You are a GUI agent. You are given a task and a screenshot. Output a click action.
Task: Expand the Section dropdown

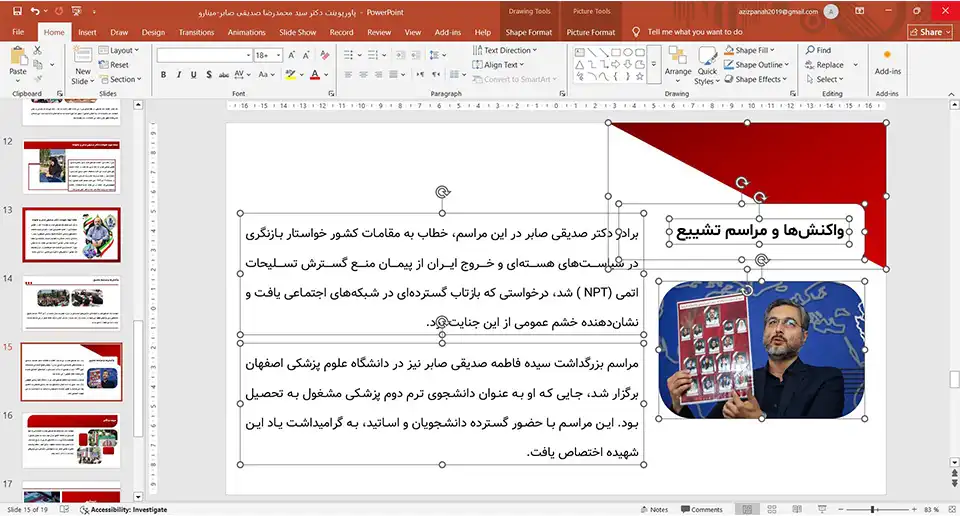[x=121, y=80]
